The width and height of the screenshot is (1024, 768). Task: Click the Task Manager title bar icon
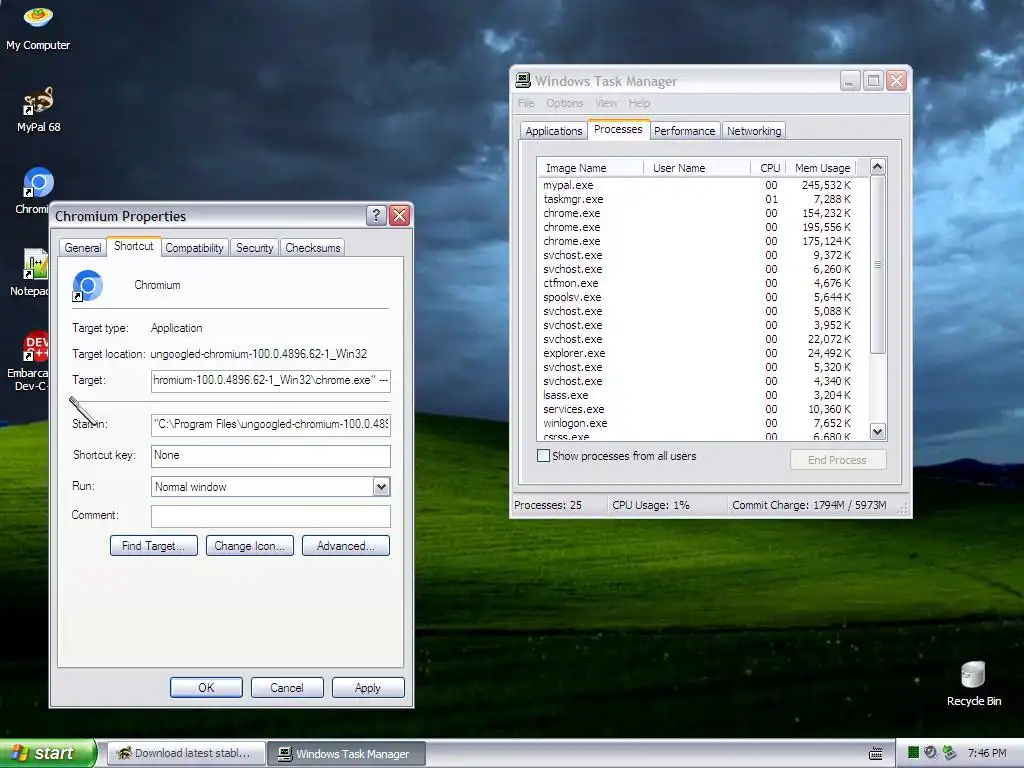[522, 81]
